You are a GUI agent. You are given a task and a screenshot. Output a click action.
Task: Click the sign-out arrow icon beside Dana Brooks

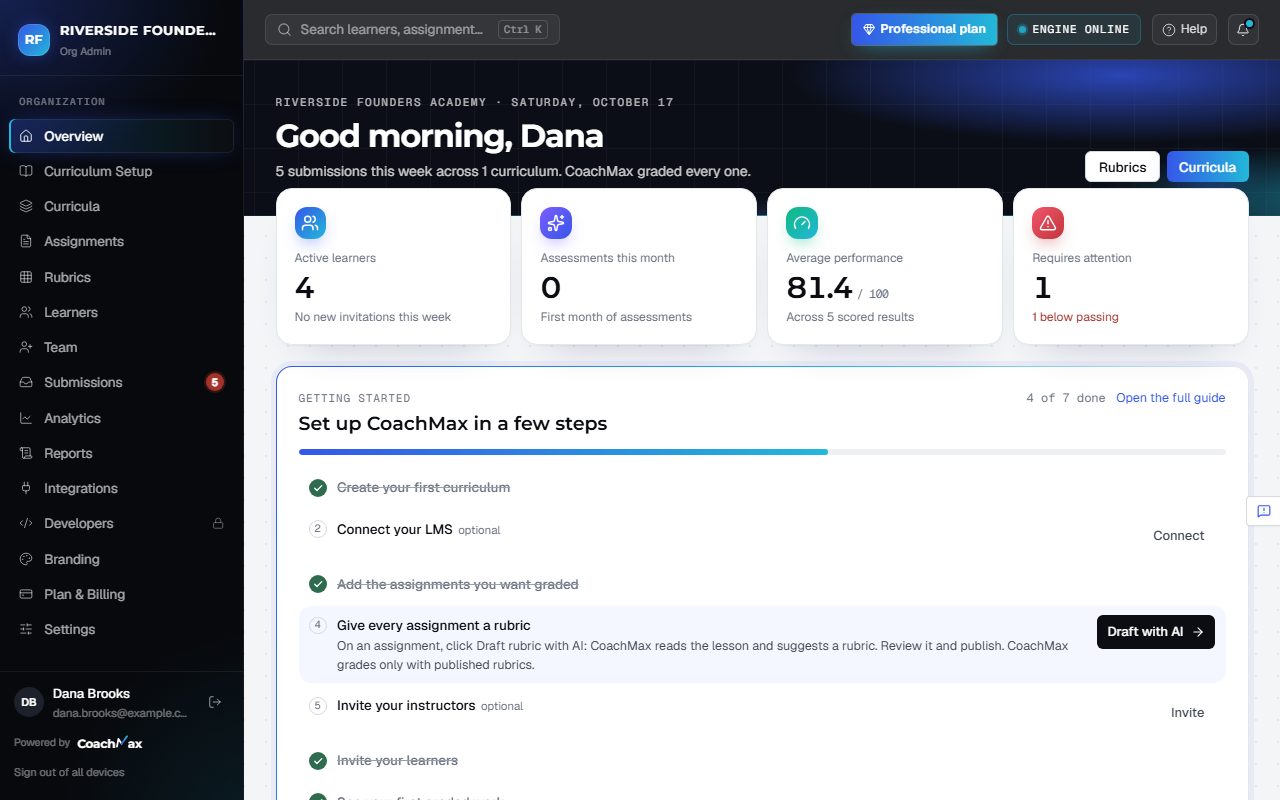214,702
